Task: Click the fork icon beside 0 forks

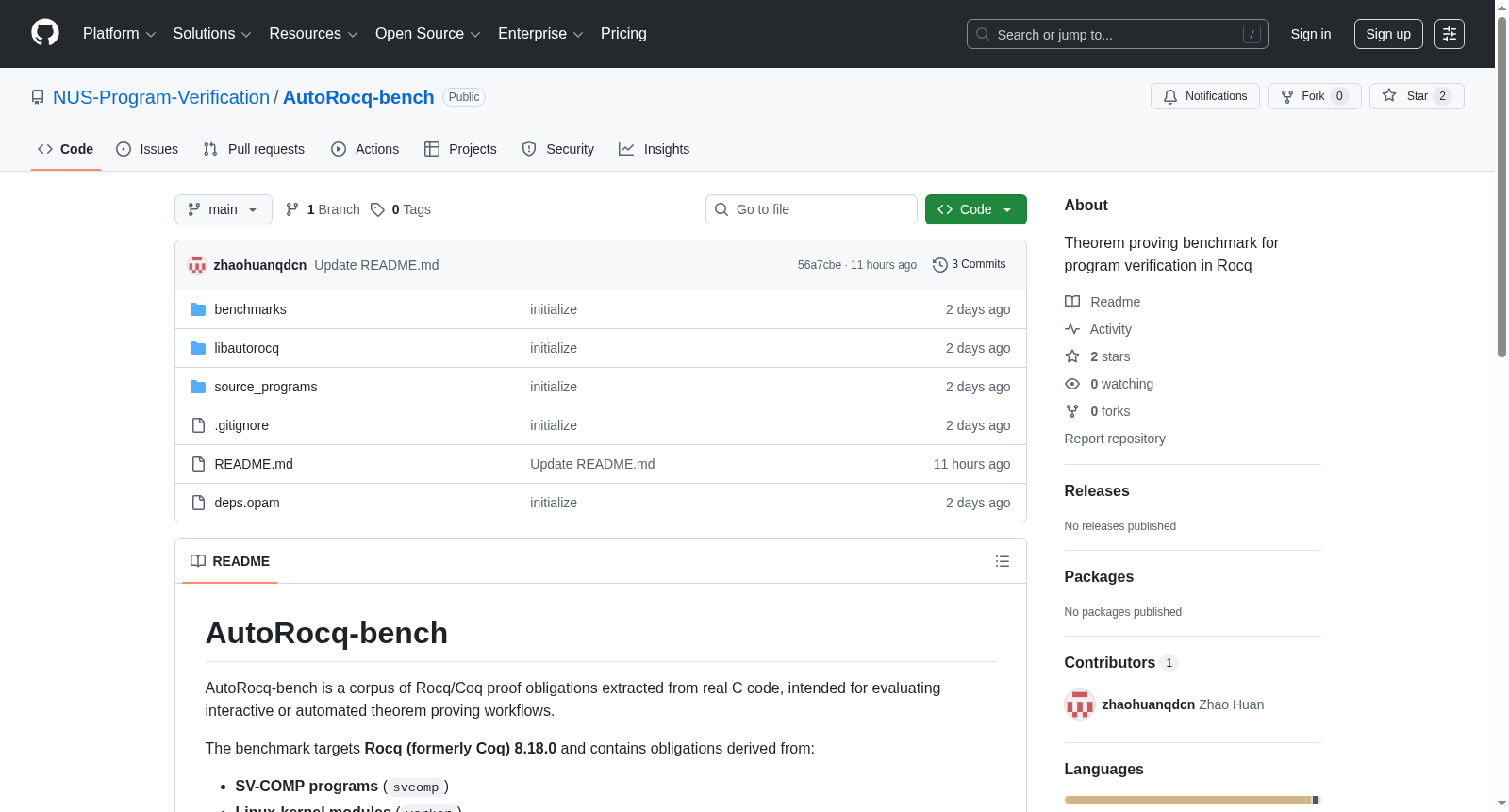Action: click(1072, 411)
